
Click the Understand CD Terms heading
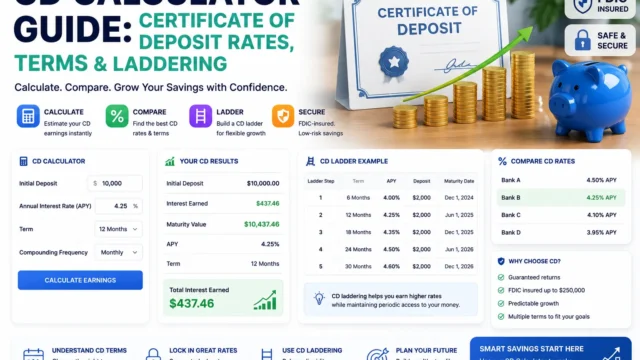click(89, 351)
